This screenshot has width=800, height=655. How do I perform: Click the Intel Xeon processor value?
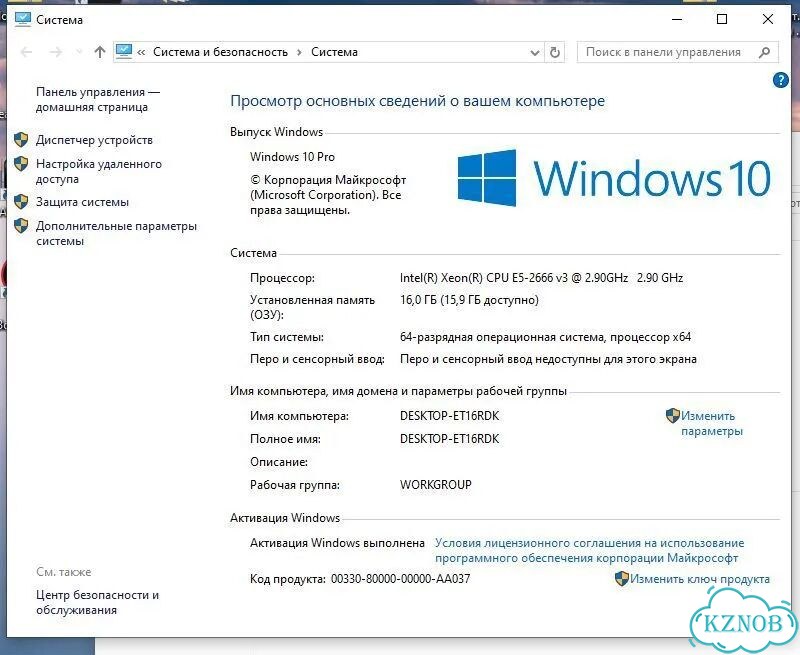(541, 278)
